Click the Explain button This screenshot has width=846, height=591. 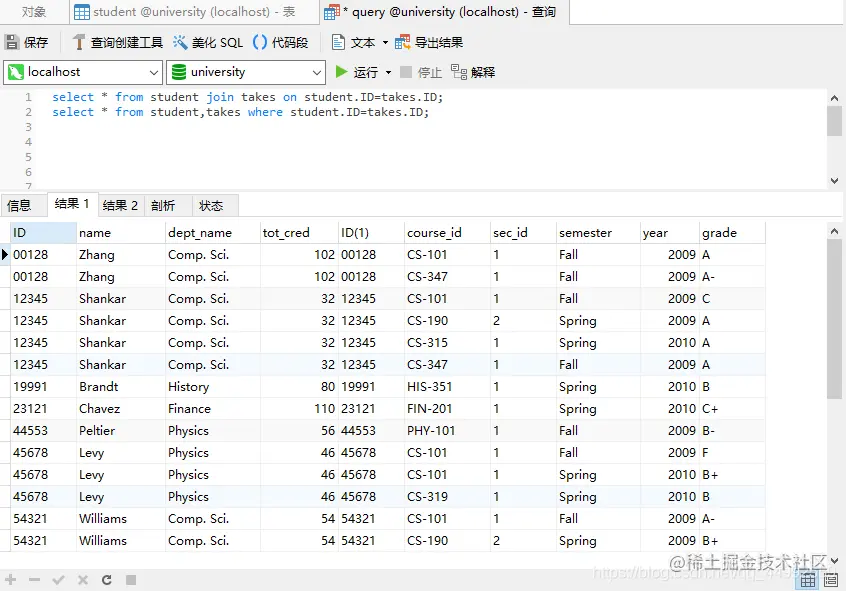(473, 72)
